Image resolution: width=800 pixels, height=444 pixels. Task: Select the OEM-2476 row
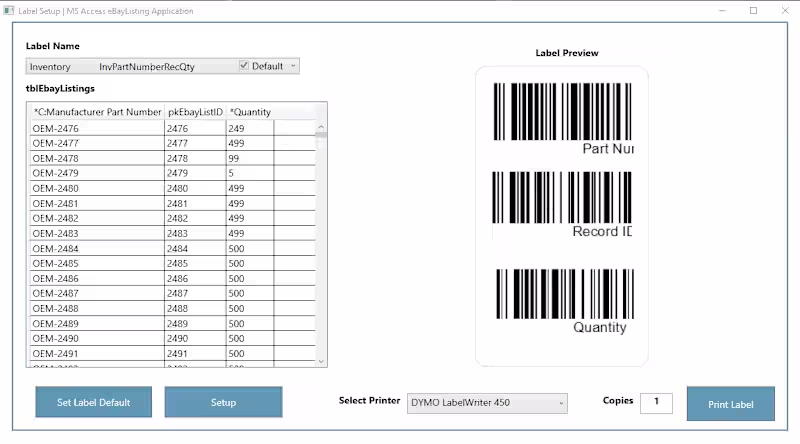tap(173, 128)
